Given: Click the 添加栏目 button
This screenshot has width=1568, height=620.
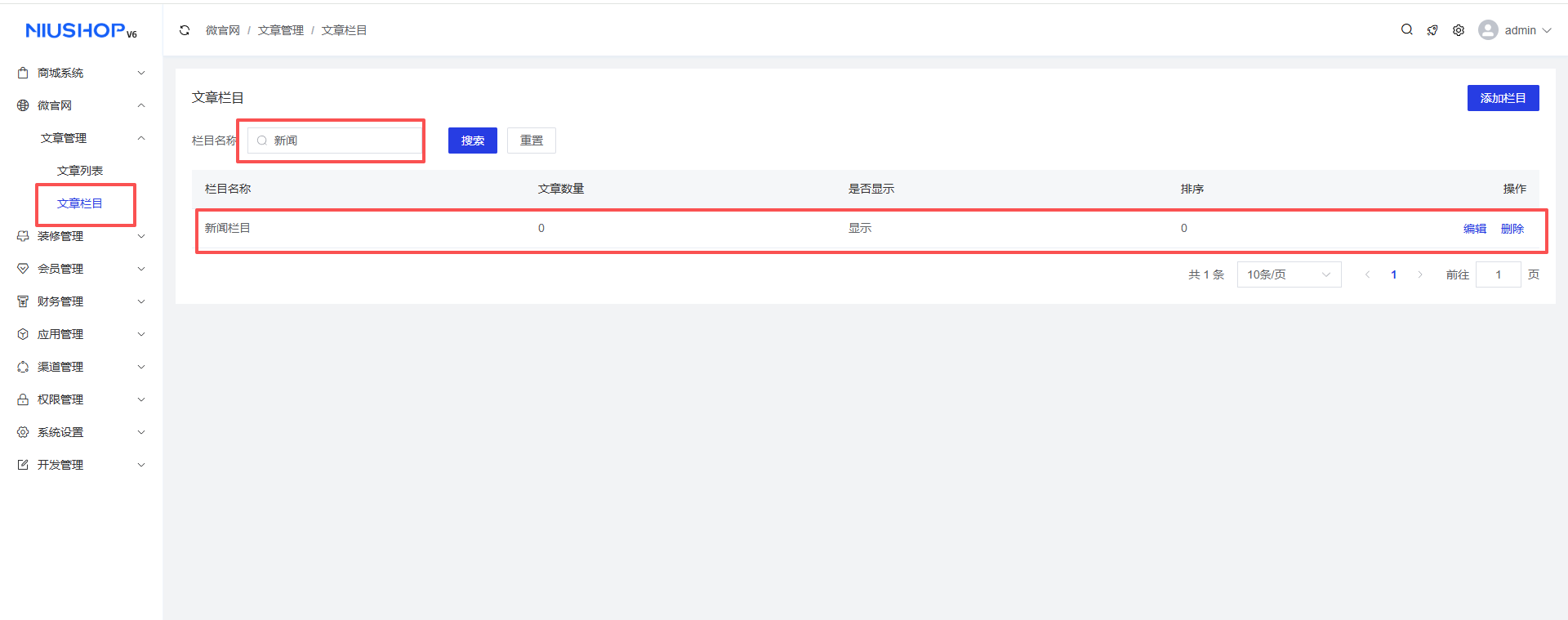Looking at the screenshot, I should point(1503,98).
